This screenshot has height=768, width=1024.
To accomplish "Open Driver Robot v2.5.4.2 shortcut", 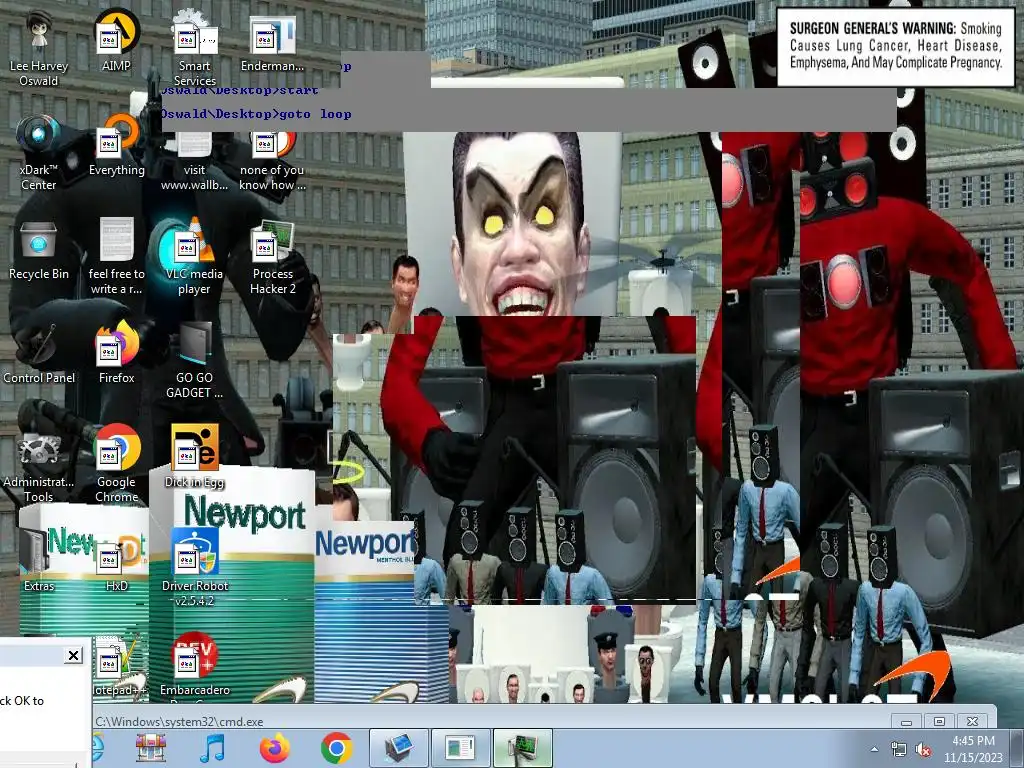I will [x=195, y=567].
